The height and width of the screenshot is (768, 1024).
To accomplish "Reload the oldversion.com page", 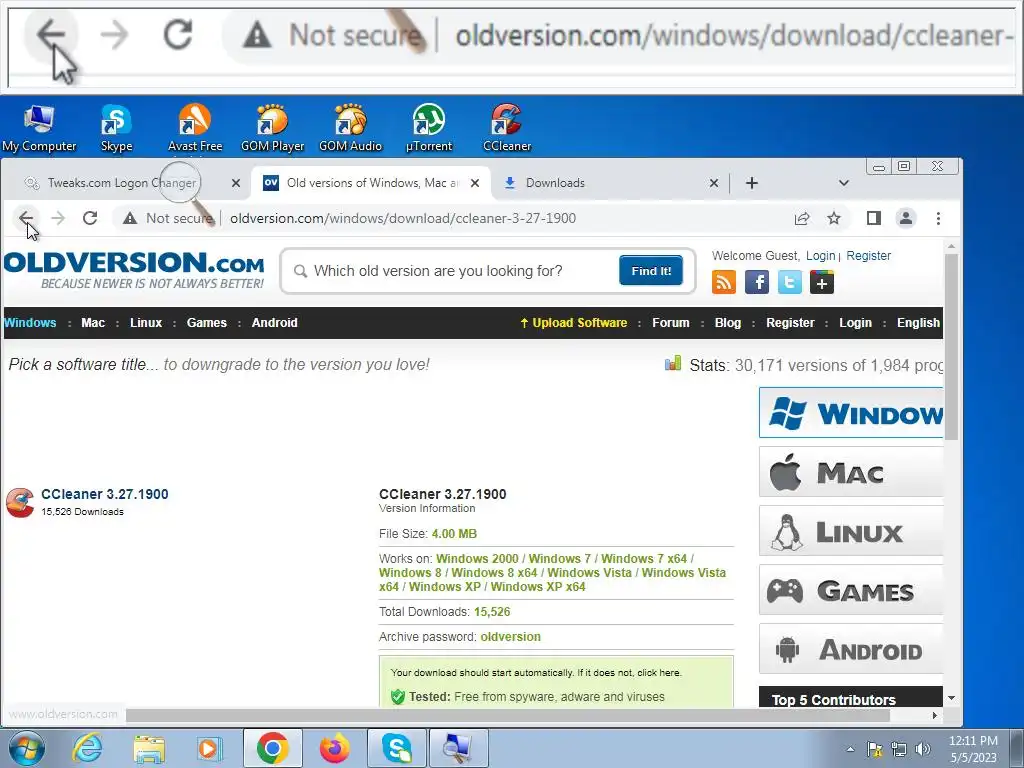I will pos(90,218).
